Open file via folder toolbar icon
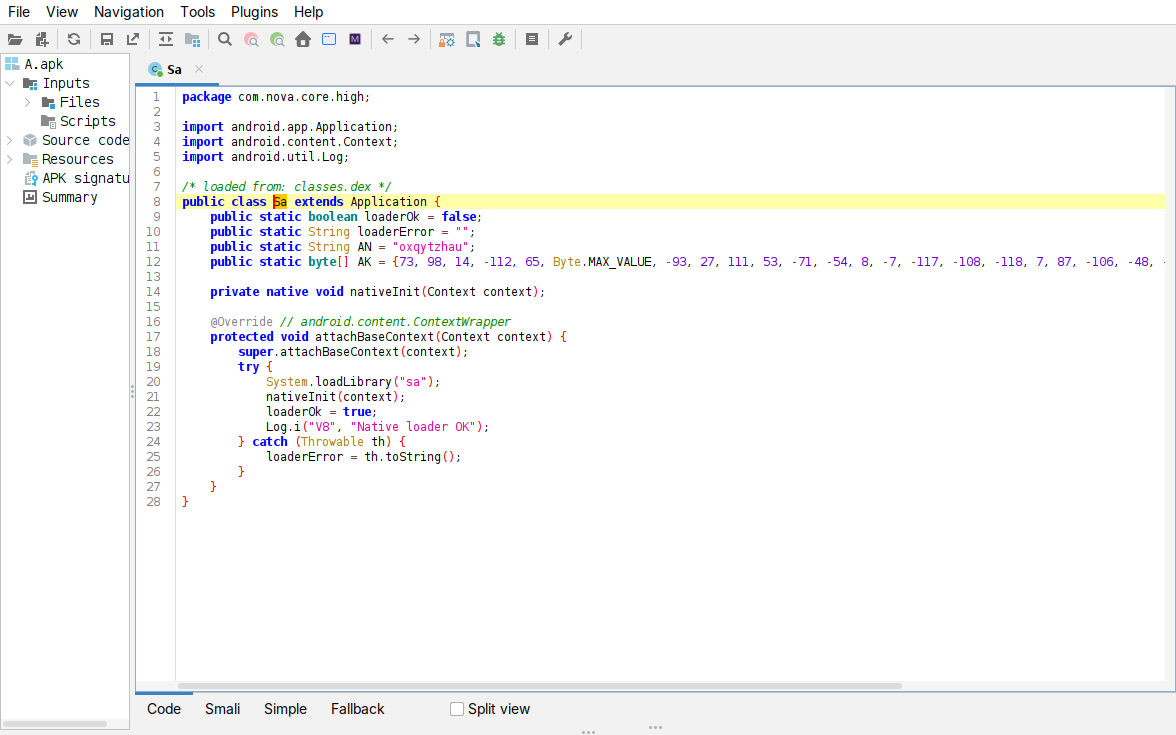This screenshot has height=735, width=1176. tap(15, 40)
